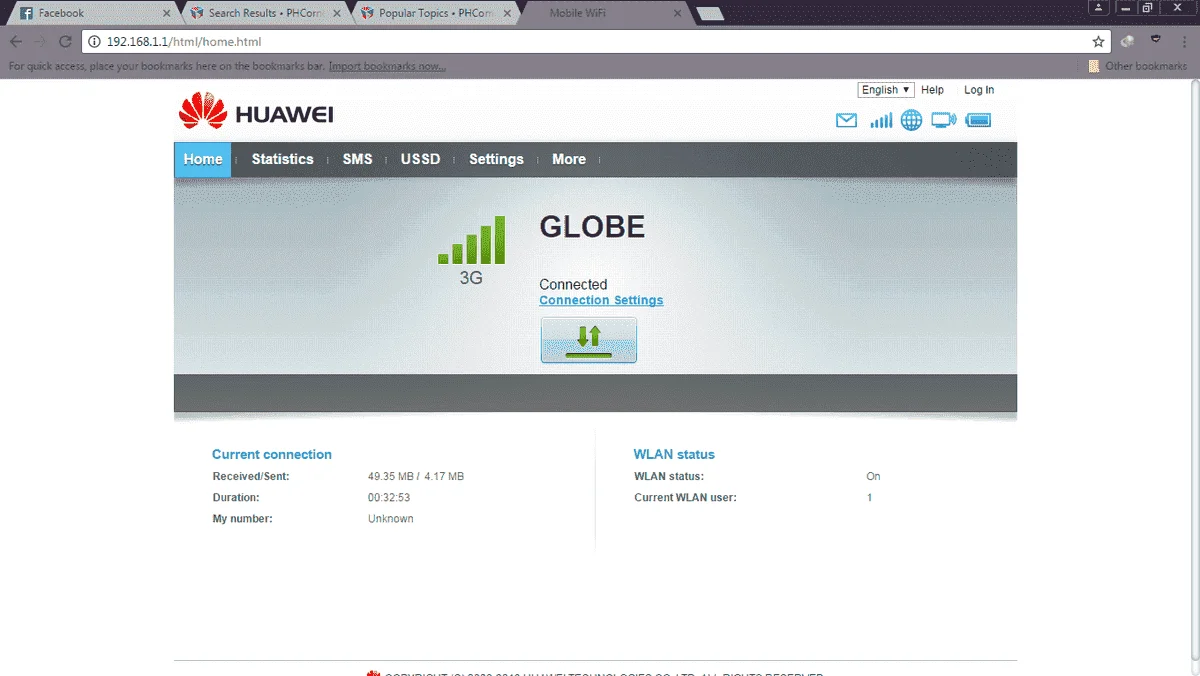The image size is (1200, 676).
Task: Open a new browser tab
Action: [x=709, y=14]
